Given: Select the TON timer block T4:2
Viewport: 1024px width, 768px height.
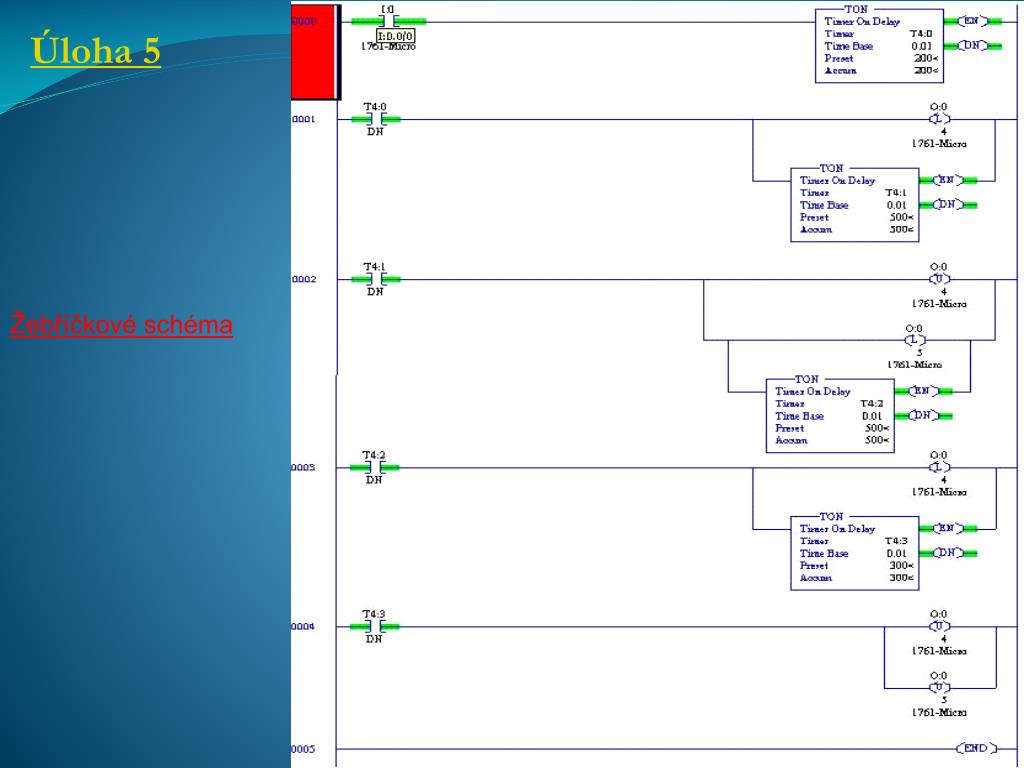Looking at the screenshot, I should click(829, 415).
